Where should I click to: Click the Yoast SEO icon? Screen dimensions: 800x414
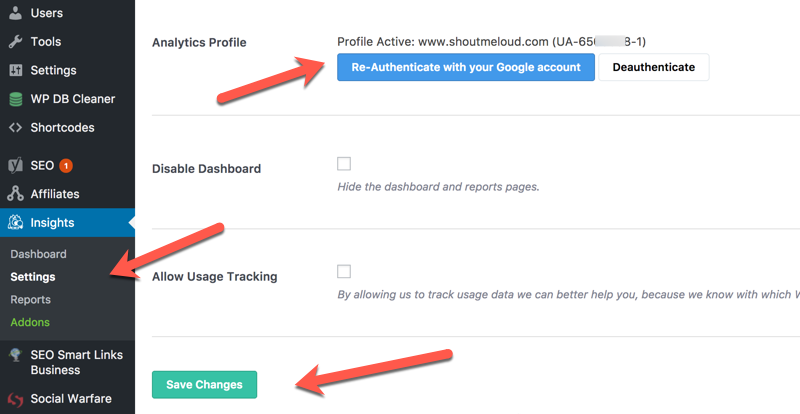[x=15, y=165]
